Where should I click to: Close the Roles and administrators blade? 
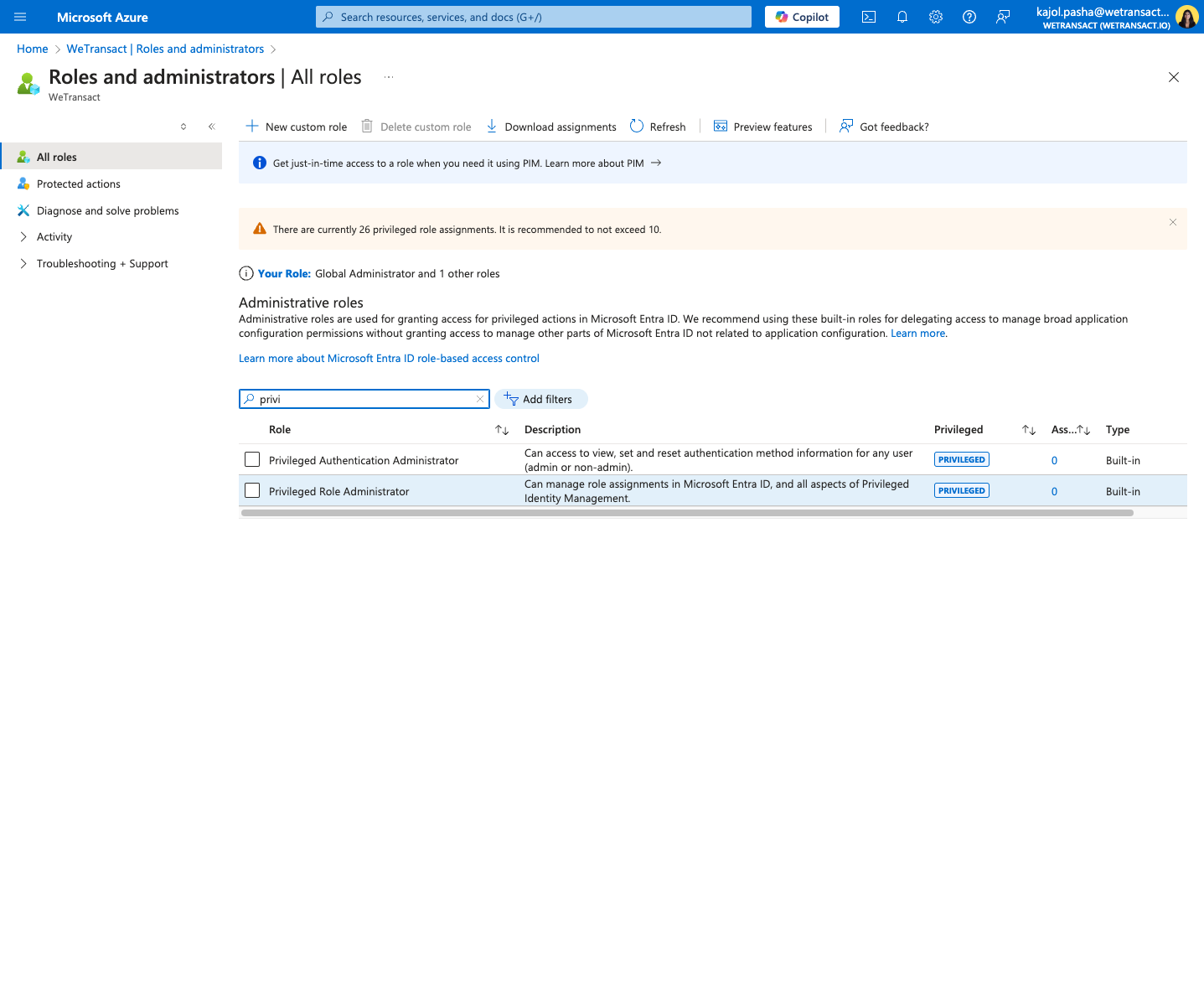[1174, 77]
